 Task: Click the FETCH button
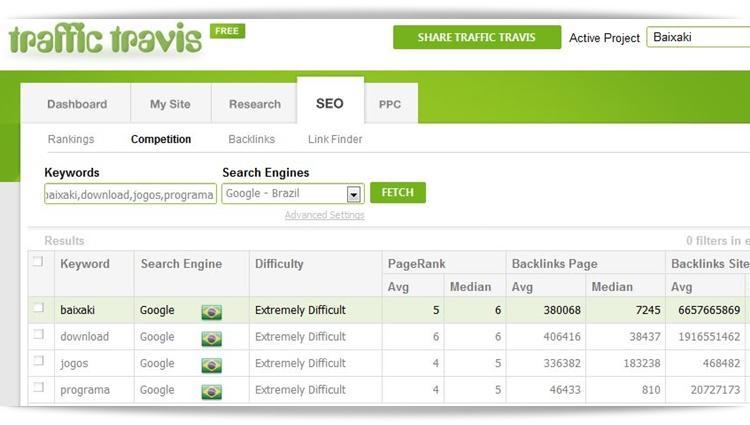coord(397,193)
